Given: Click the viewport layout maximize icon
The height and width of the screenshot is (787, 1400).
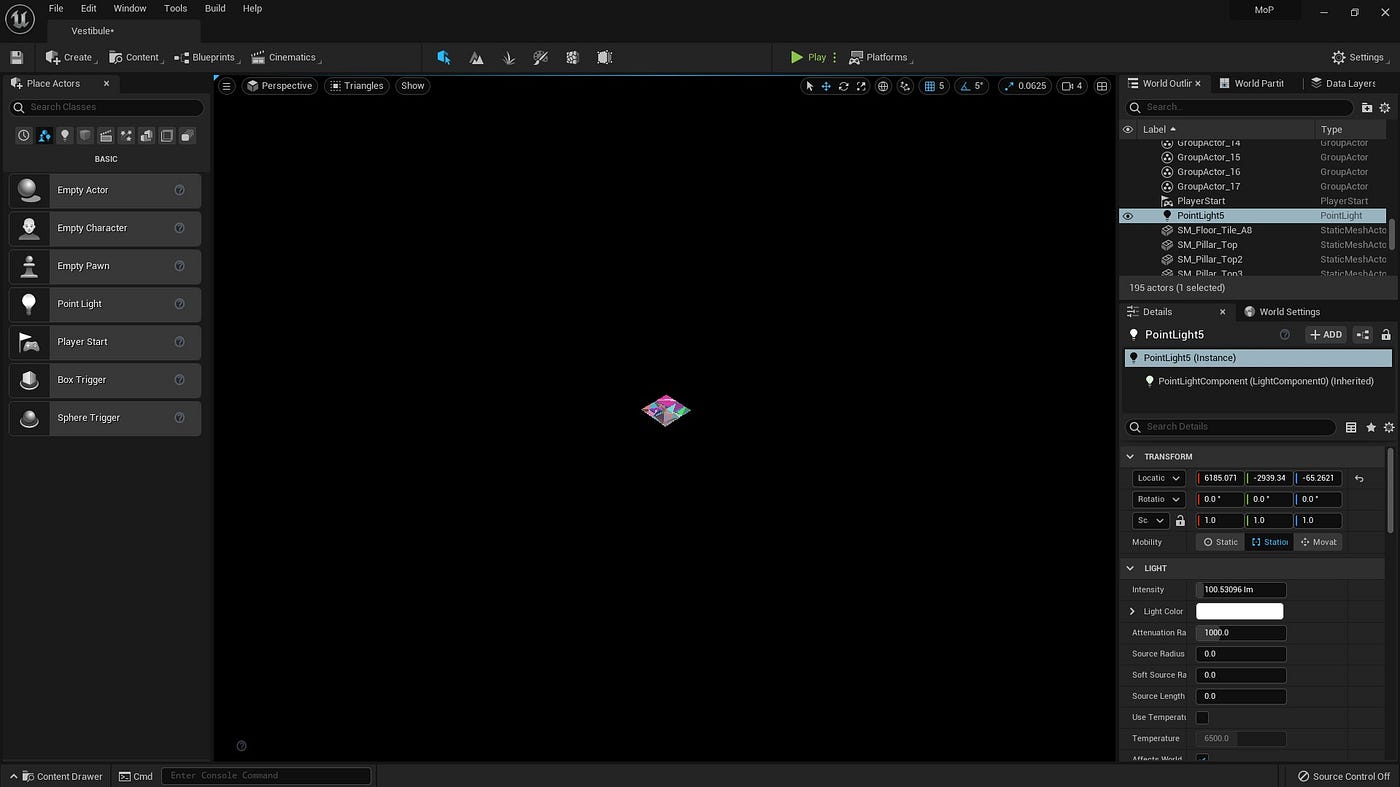Looking at the screenshot, I should click(1102, 86).
